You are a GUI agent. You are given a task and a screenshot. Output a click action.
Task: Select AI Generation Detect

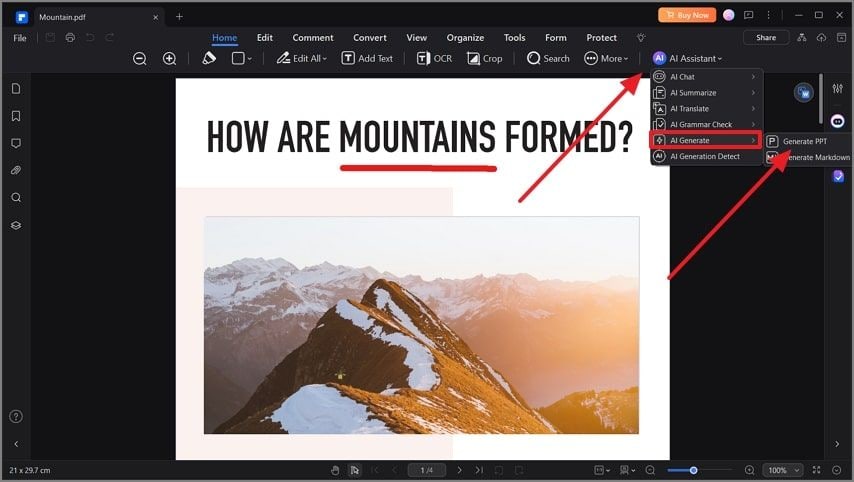[x=706, y=156]
